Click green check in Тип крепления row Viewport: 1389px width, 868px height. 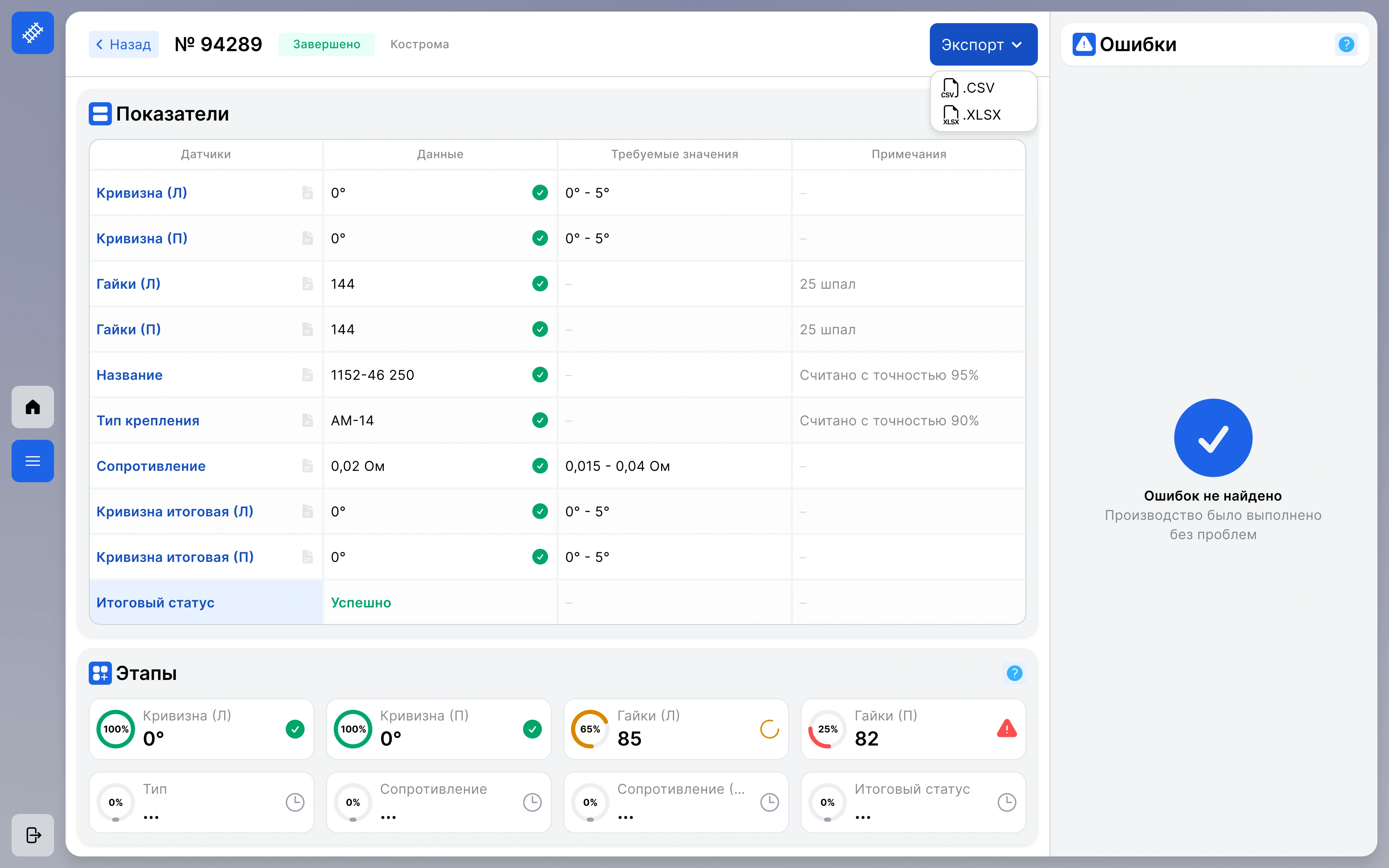tap(540, 420)
